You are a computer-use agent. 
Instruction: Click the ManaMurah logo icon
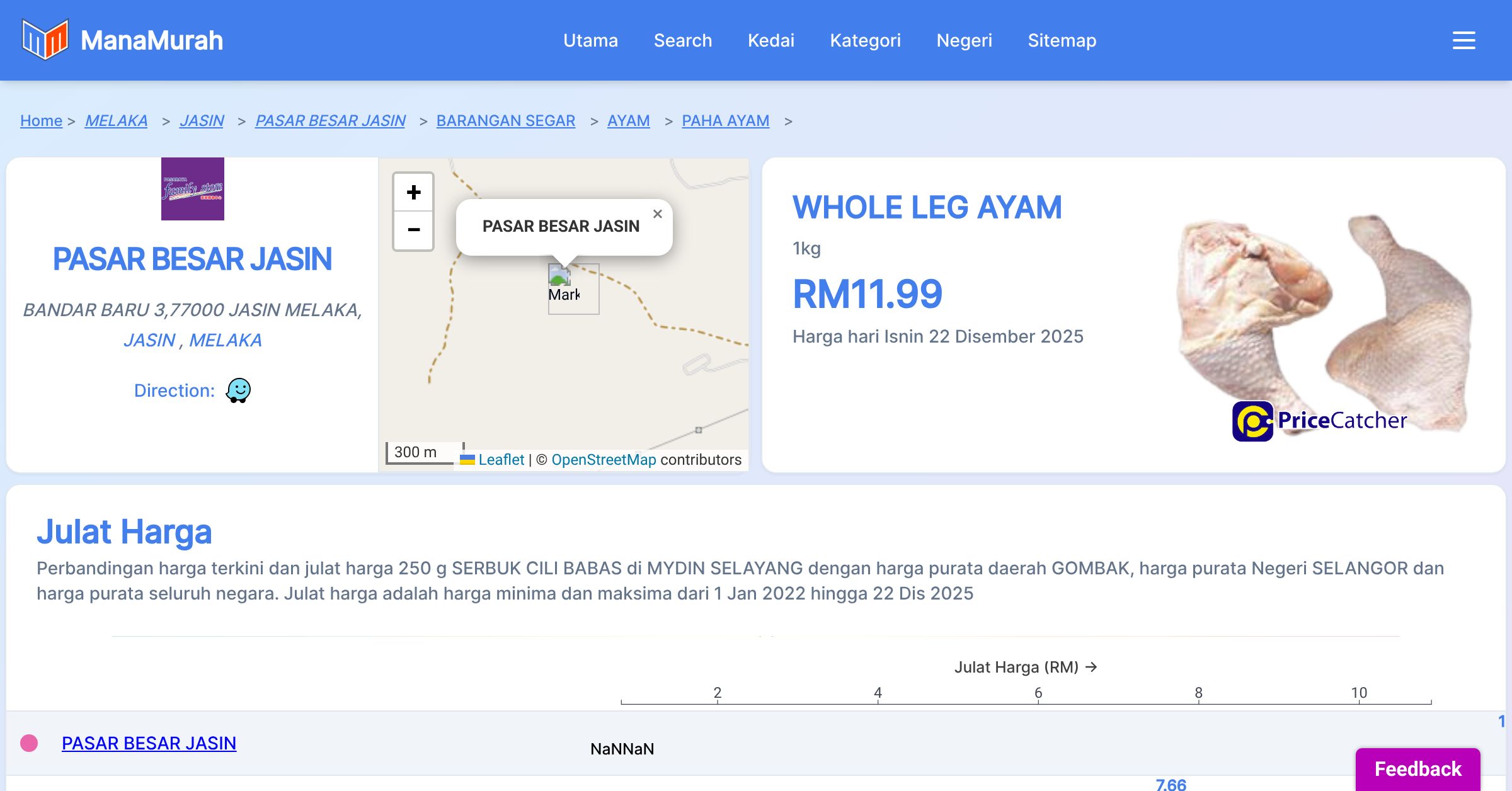coord(45,40)
